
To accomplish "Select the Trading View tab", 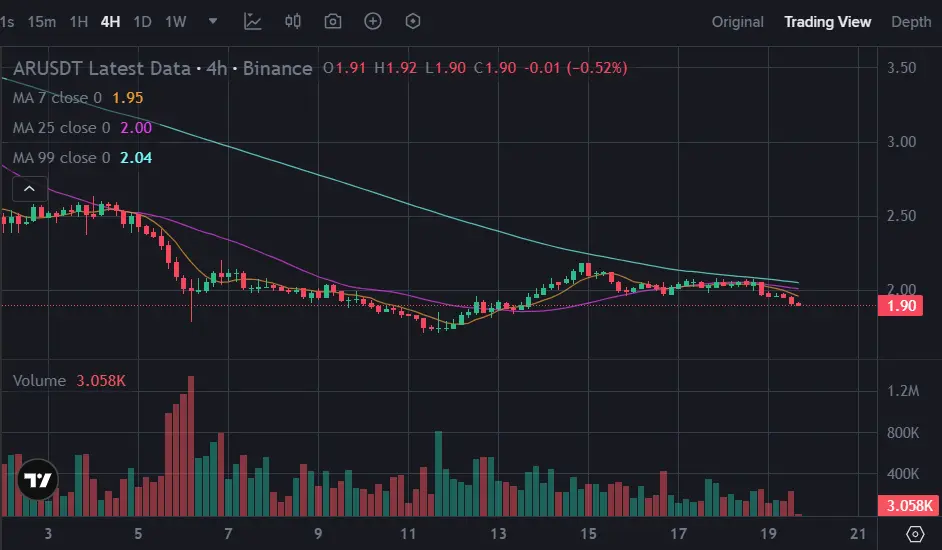I will point(827,21).
